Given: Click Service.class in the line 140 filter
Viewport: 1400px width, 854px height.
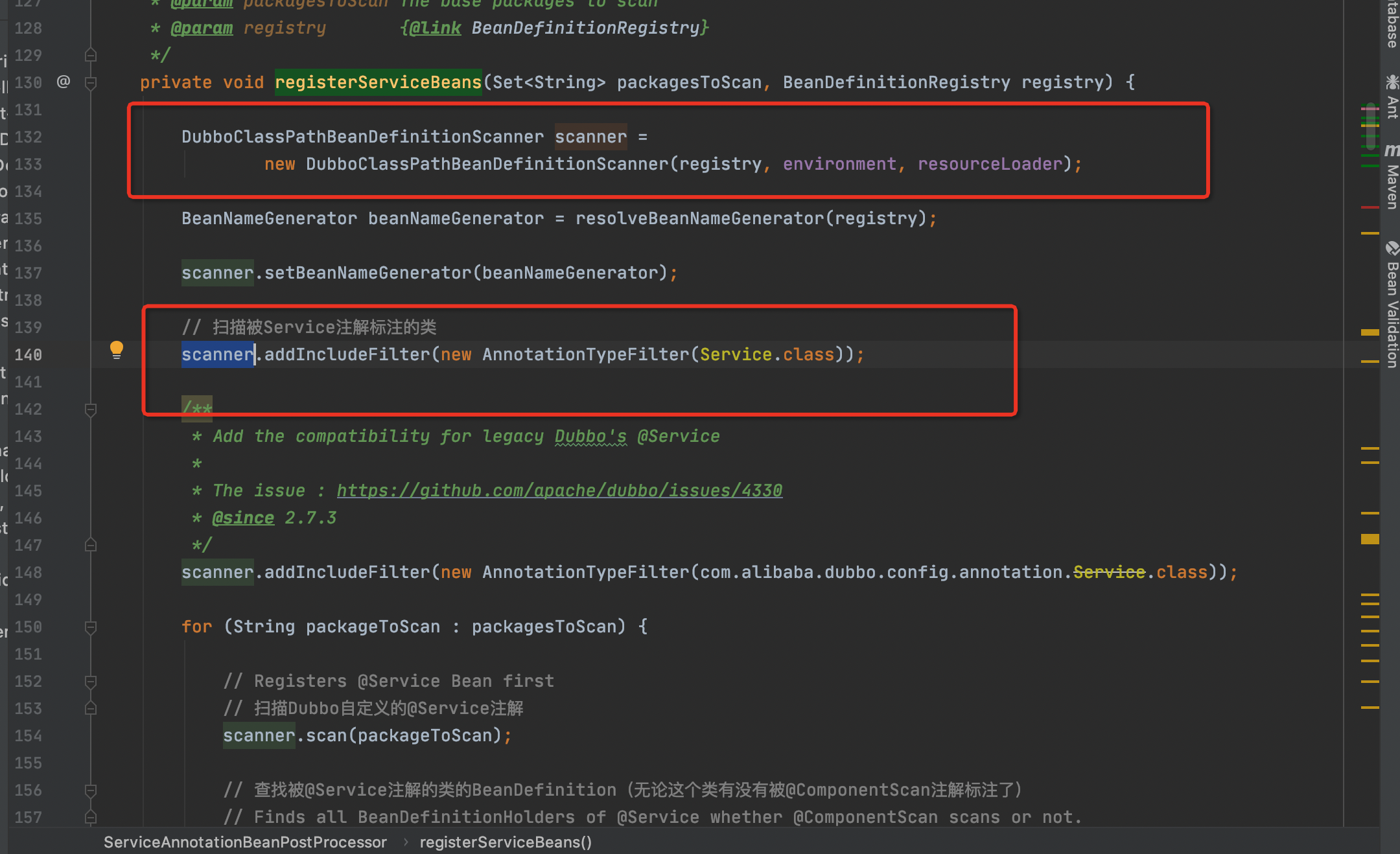Looking at the screenshot, I should (x=767, y=354).
